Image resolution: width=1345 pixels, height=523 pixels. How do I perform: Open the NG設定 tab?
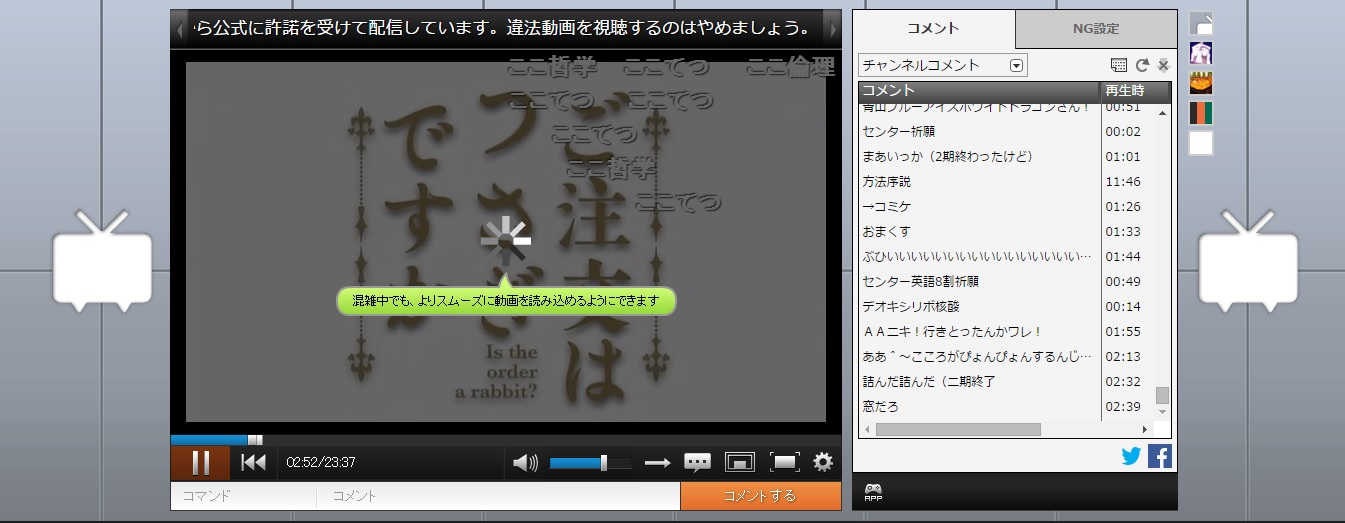coord(1096,29)
